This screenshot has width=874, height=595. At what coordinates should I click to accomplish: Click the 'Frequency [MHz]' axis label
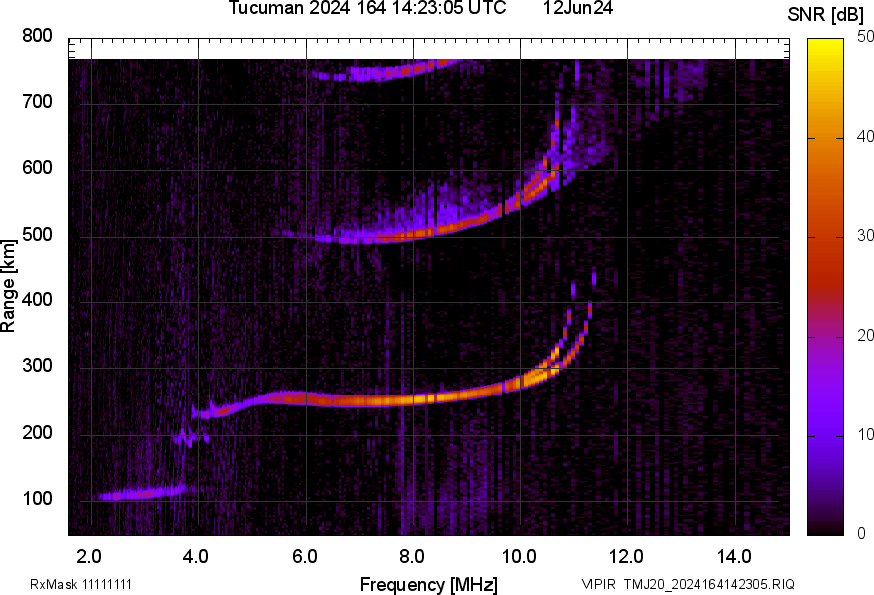429,585
